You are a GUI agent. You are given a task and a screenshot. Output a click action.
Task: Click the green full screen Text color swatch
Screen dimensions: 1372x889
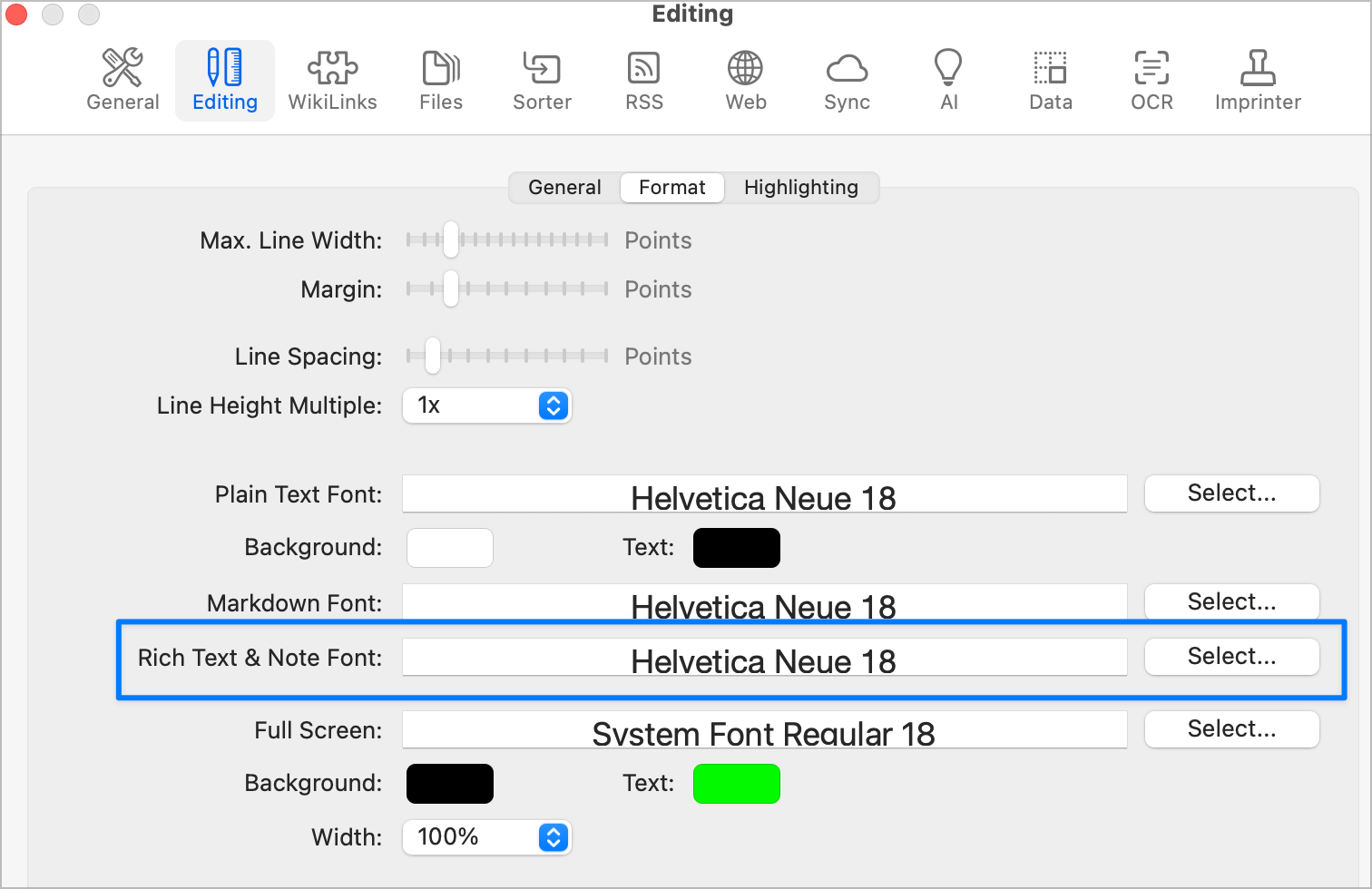(736, 784)
